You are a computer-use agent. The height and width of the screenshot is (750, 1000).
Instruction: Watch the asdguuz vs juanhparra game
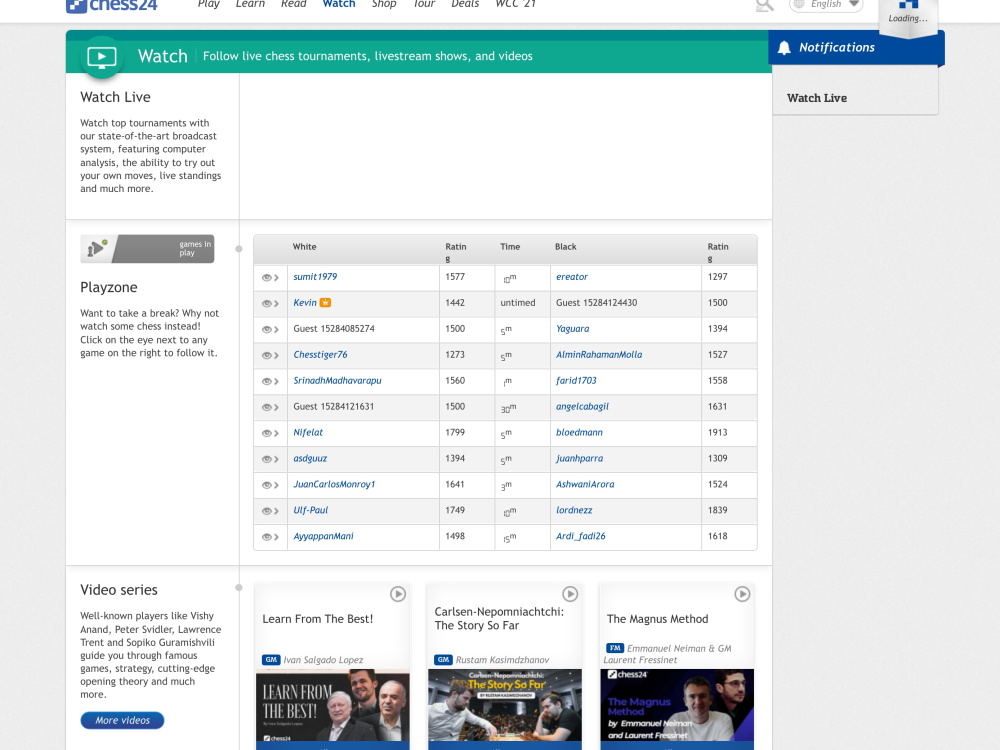pyautogui.click(x=270, y=459)
